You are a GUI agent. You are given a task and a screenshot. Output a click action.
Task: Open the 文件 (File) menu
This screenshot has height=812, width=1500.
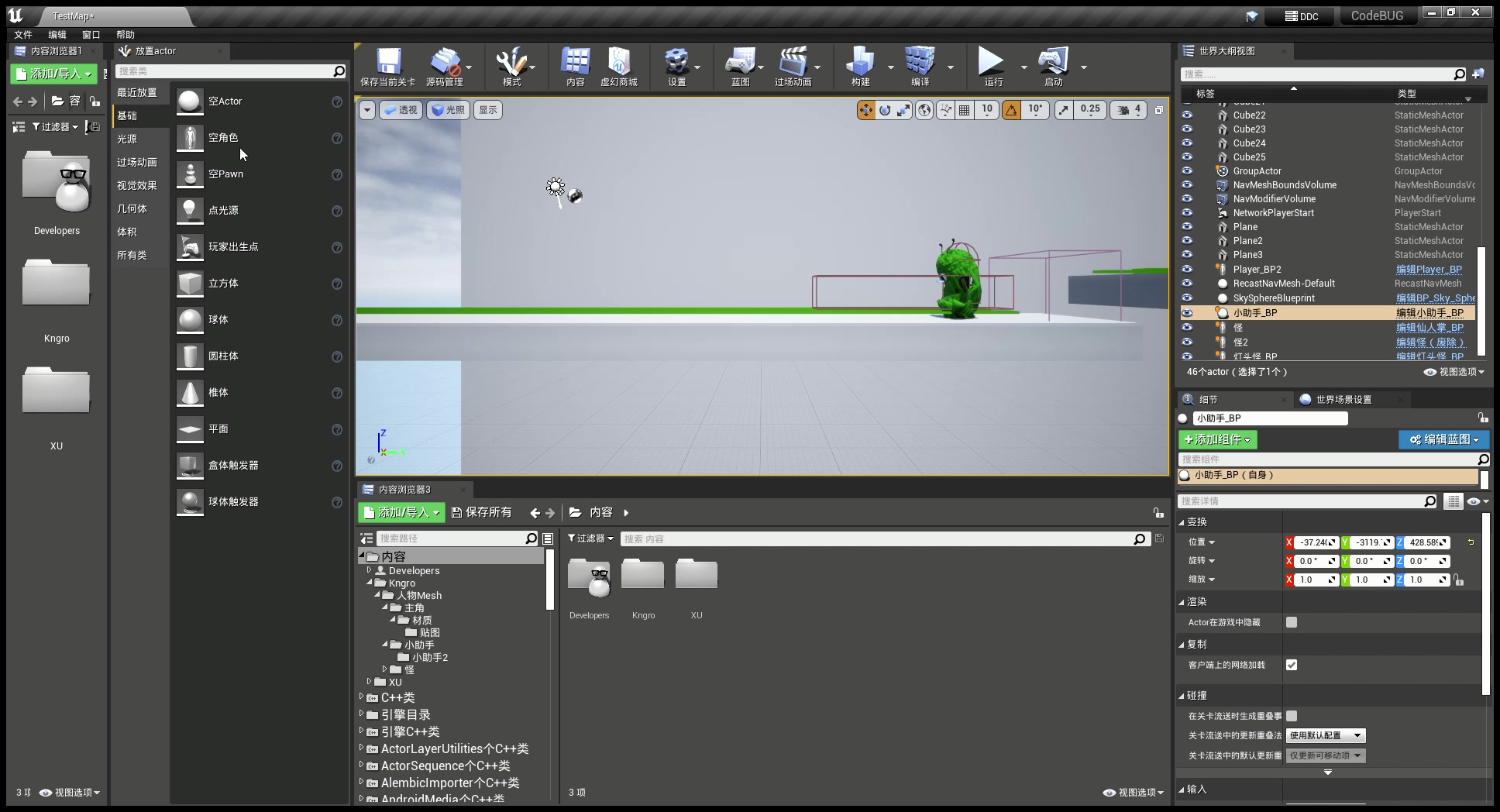pos(23,35)
